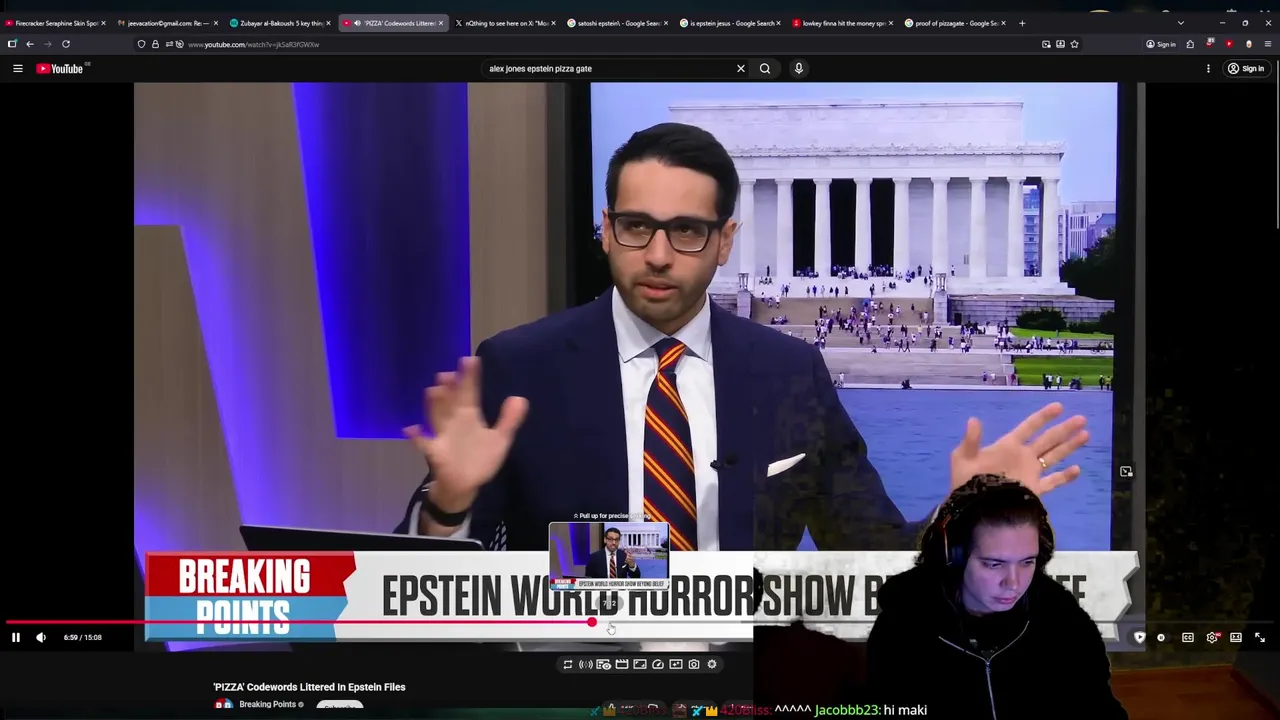
Task: Click the seek preview thumbnail
Action: tap(609, 556)
